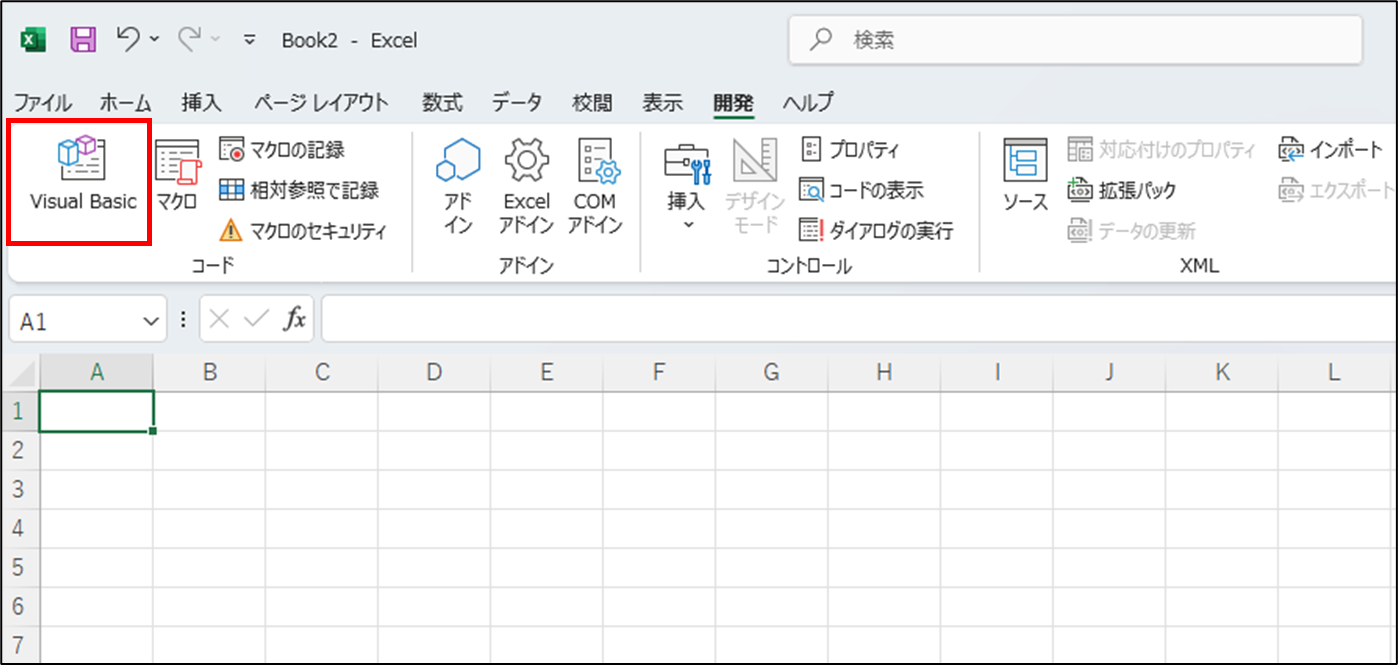Select column A header
1398x665 pixels.
[x=97, y=372]
